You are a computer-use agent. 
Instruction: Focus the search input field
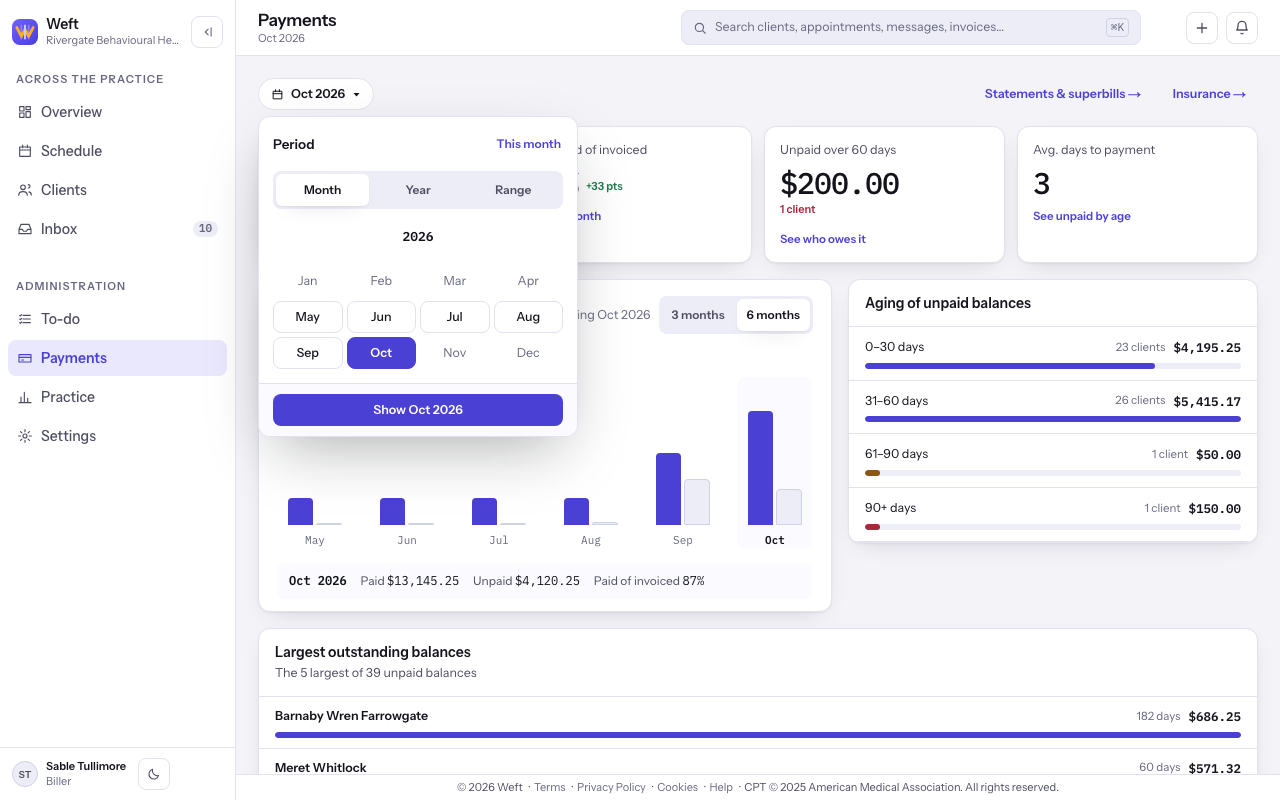(911, 28)
